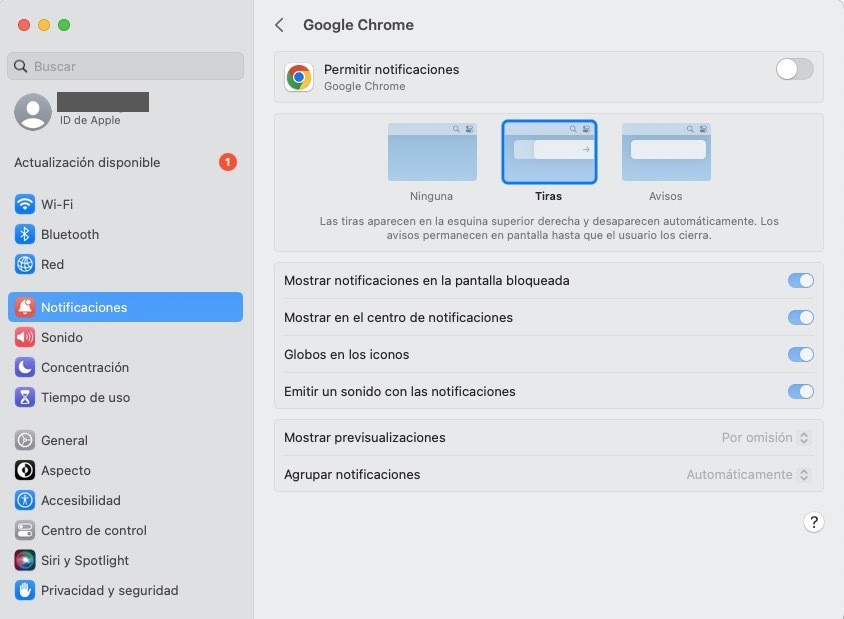Click the Buscar search field
The height and width of the screenshot is (619, 844).
click(125, 66)
